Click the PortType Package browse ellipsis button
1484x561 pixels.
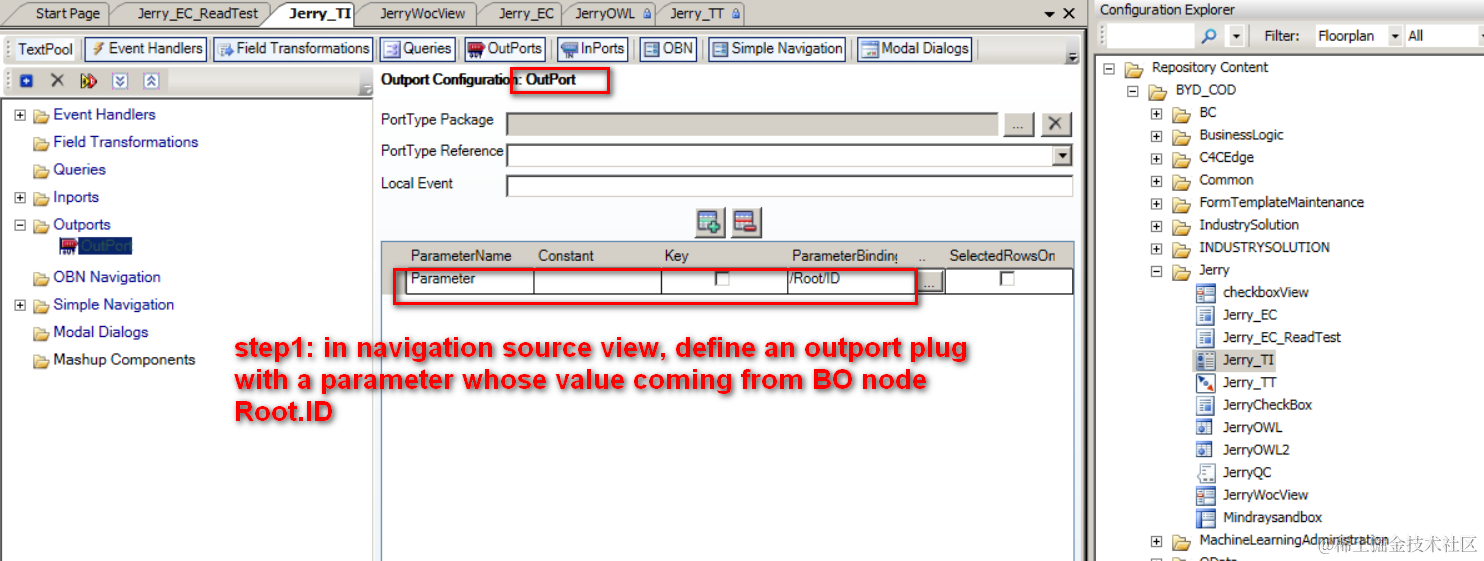pyautogui.click(x=1018, y=124)
